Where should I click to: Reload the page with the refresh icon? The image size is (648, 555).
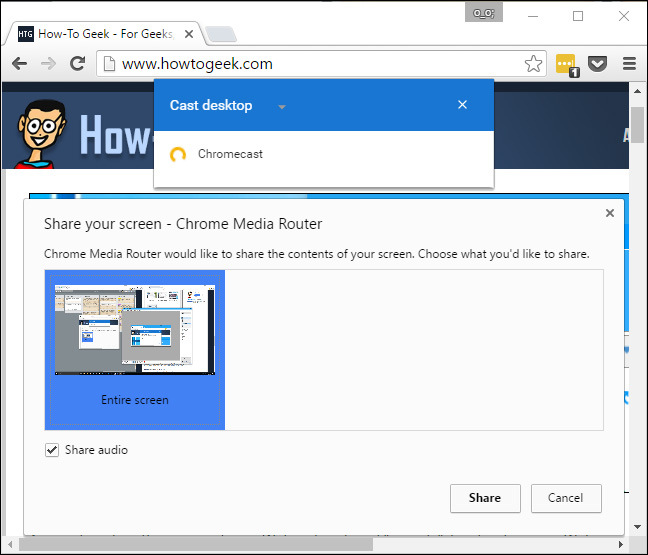(x=77, y=63)
